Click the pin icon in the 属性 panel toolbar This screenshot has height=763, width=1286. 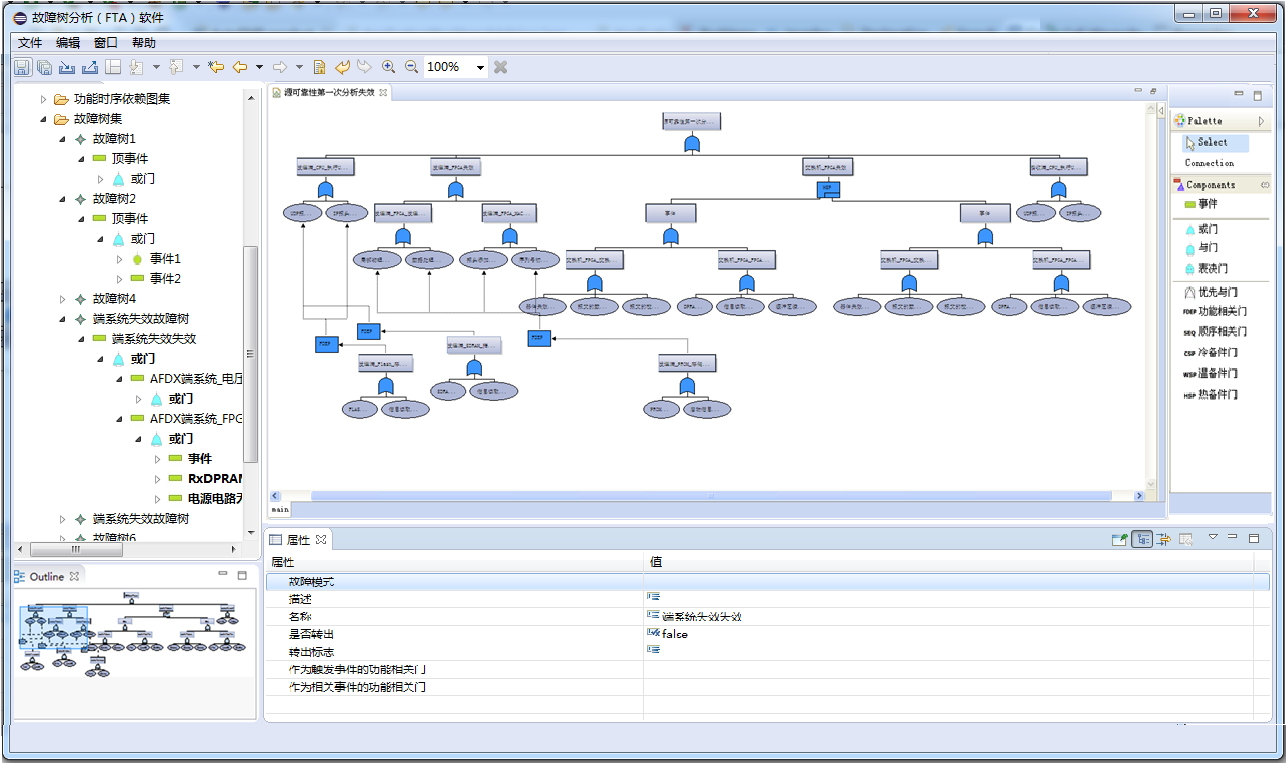point(1120,539)
